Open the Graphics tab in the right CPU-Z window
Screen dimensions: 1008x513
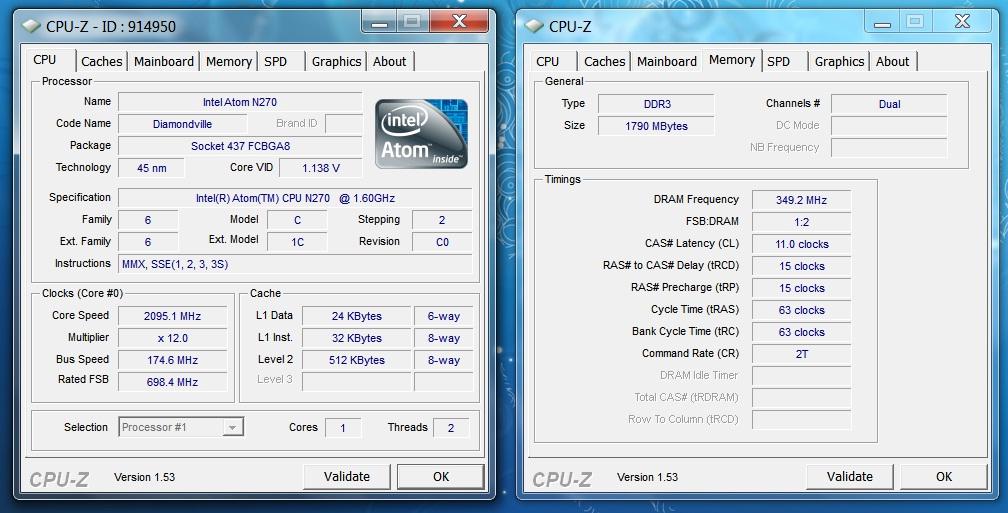[x=839, y=62]
